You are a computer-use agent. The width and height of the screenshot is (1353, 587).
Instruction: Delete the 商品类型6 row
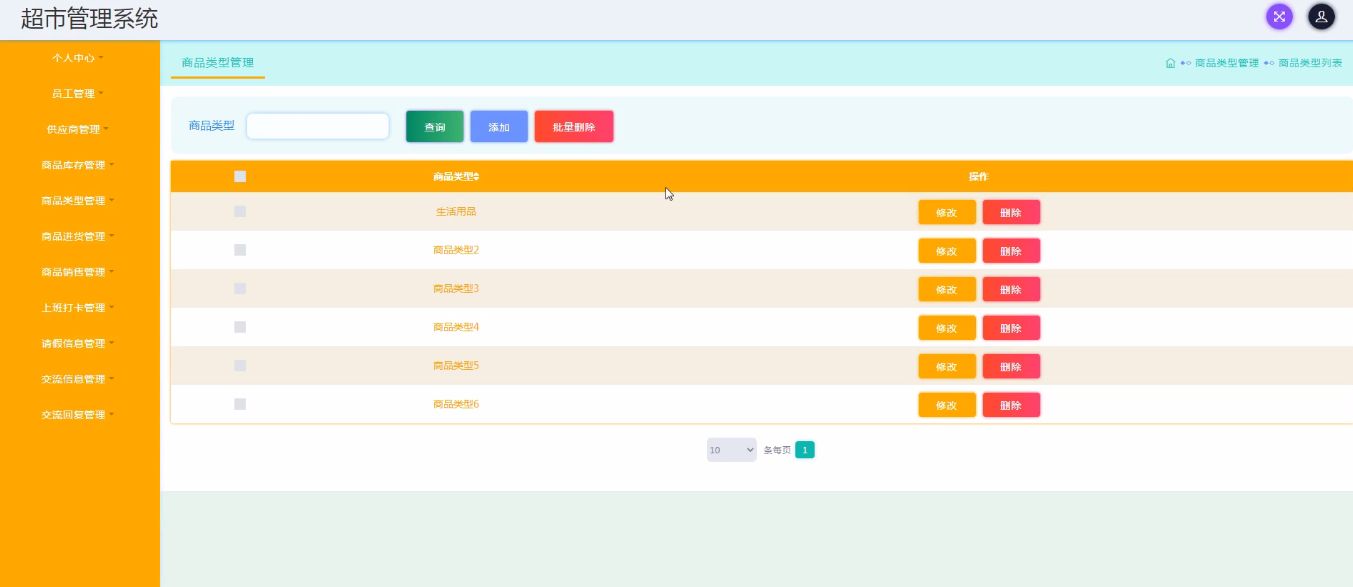(1011, 405)
